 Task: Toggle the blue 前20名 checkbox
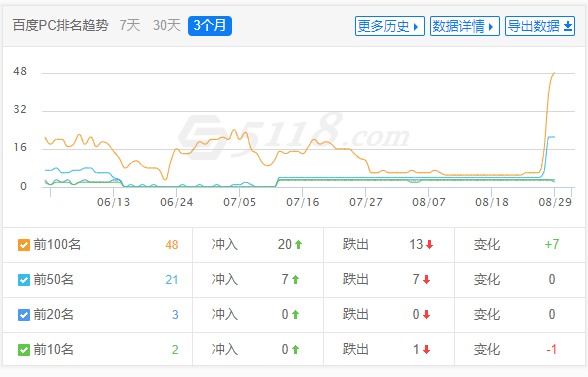(24, 315)
